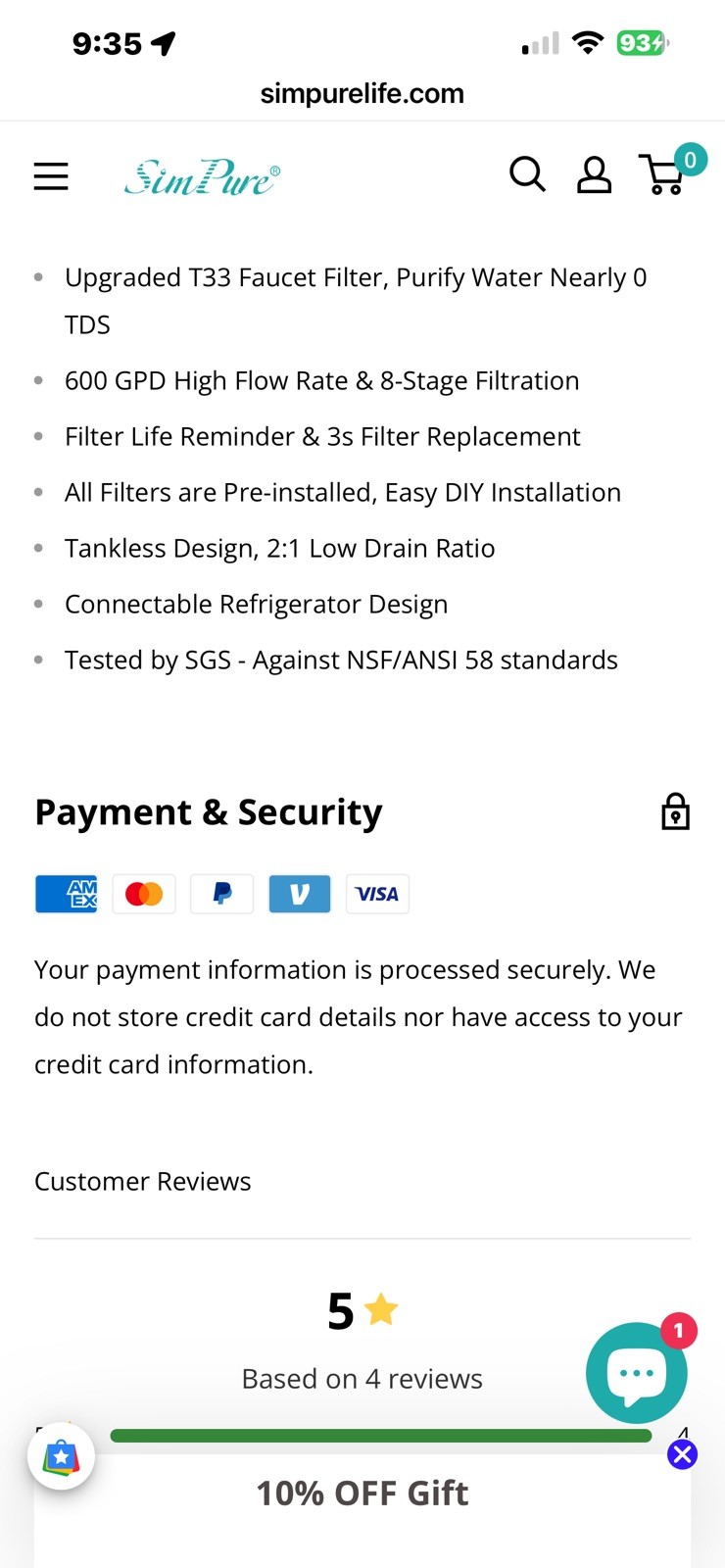Select the green five-star rating bar
Image resolution: width=725 pixels, height=1568 pixels.
[381, 1436]
